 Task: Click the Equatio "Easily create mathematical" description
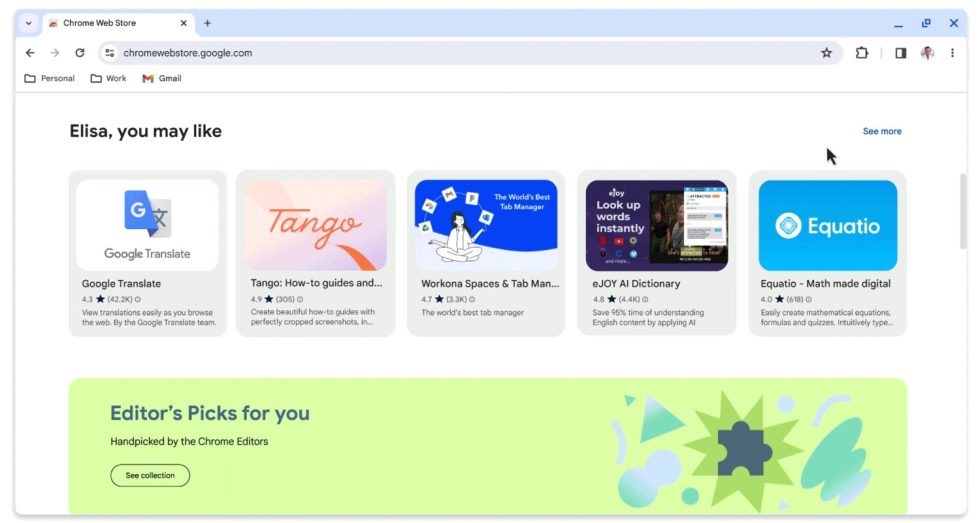[x=826, y=317]
